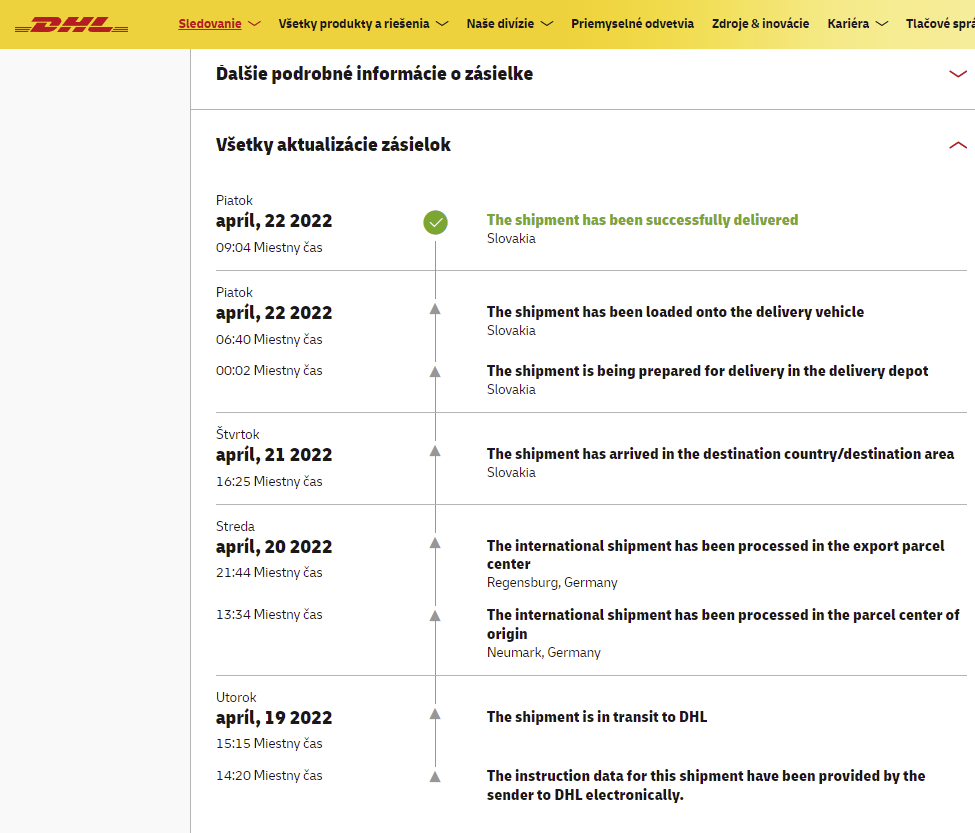Click the Všetky aktualizácie zásielok heading
Screen dimensions: 975x833
coord(333,145)
